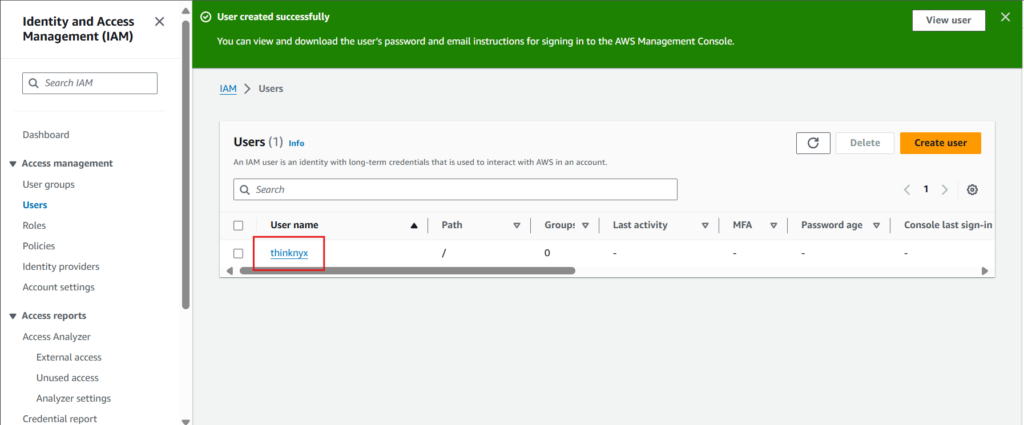This screenshot has width=1024, height=425.
Task: Dismiss the green success banner
Action: click(x=1005, y=18)
